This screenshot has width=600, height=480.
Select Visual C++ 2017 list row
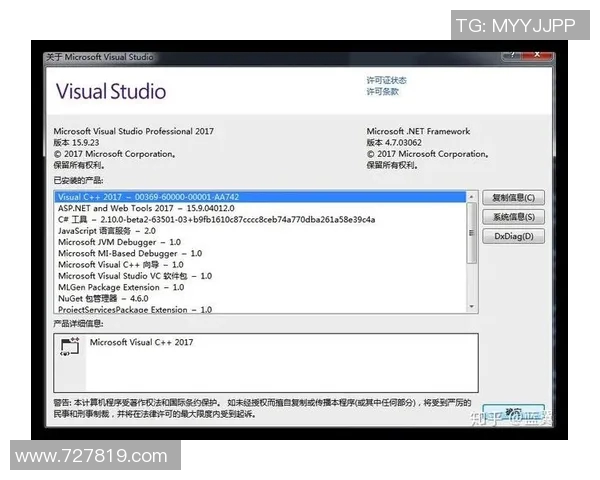(260, 197)
